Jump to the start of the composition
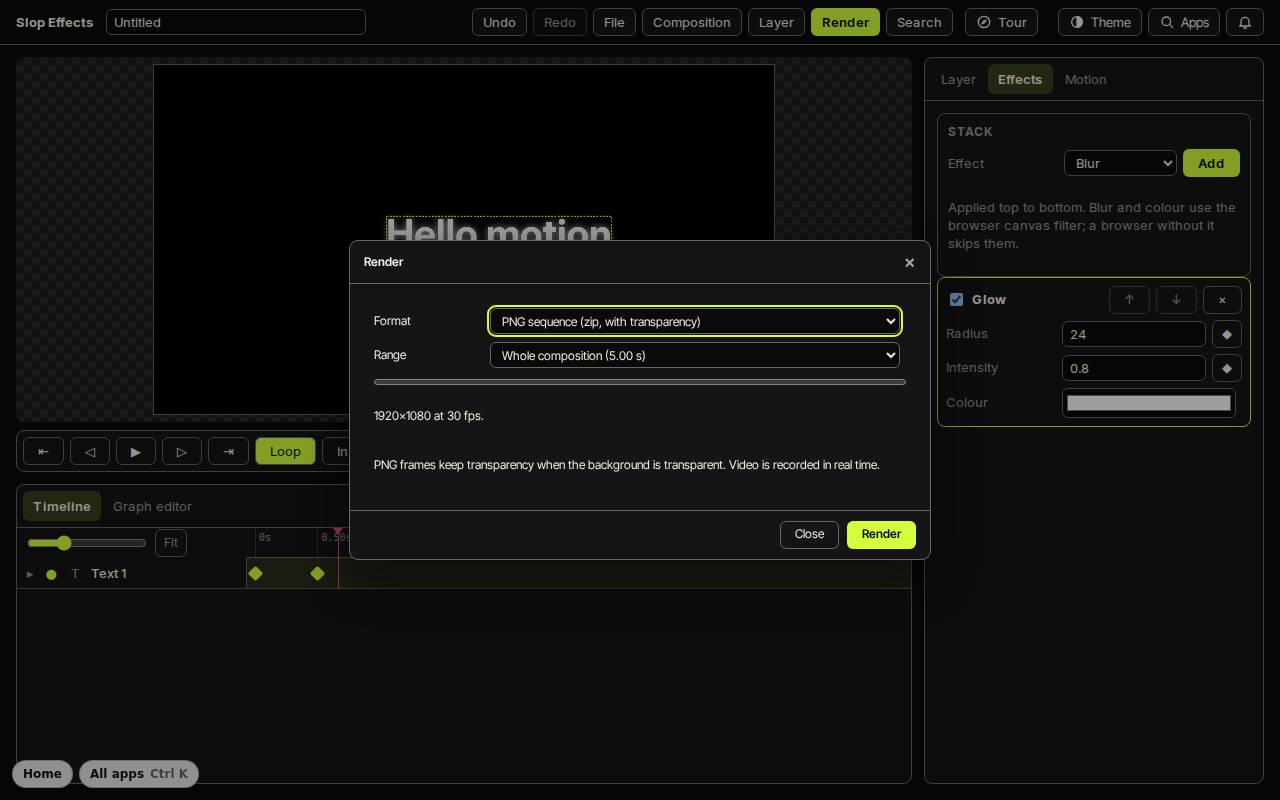This screenshot has width=1280, height=800. [43, 451]
